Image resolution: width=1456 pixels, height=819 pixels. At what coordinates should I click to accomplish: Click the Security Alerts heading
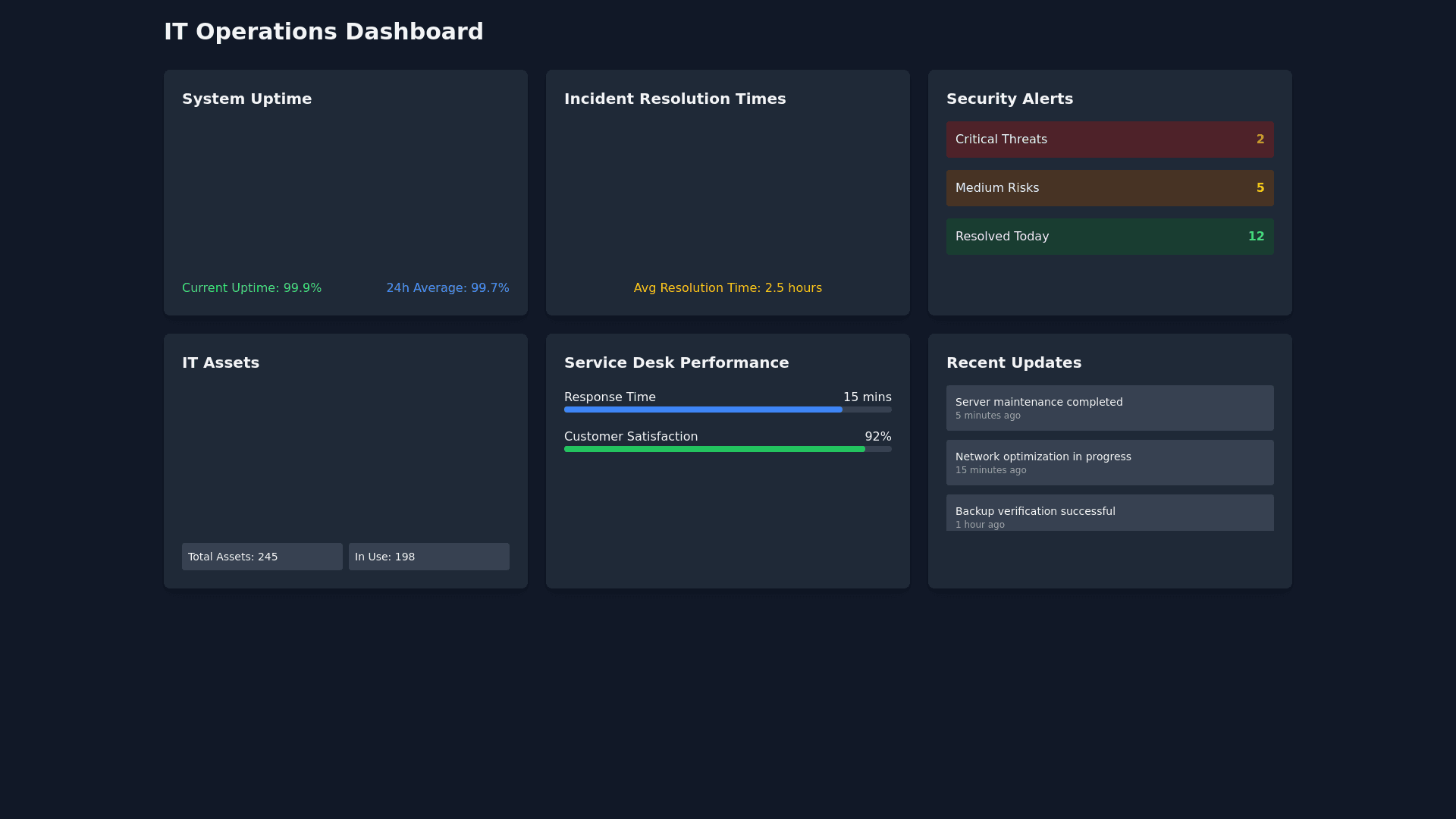[1009, 99]
